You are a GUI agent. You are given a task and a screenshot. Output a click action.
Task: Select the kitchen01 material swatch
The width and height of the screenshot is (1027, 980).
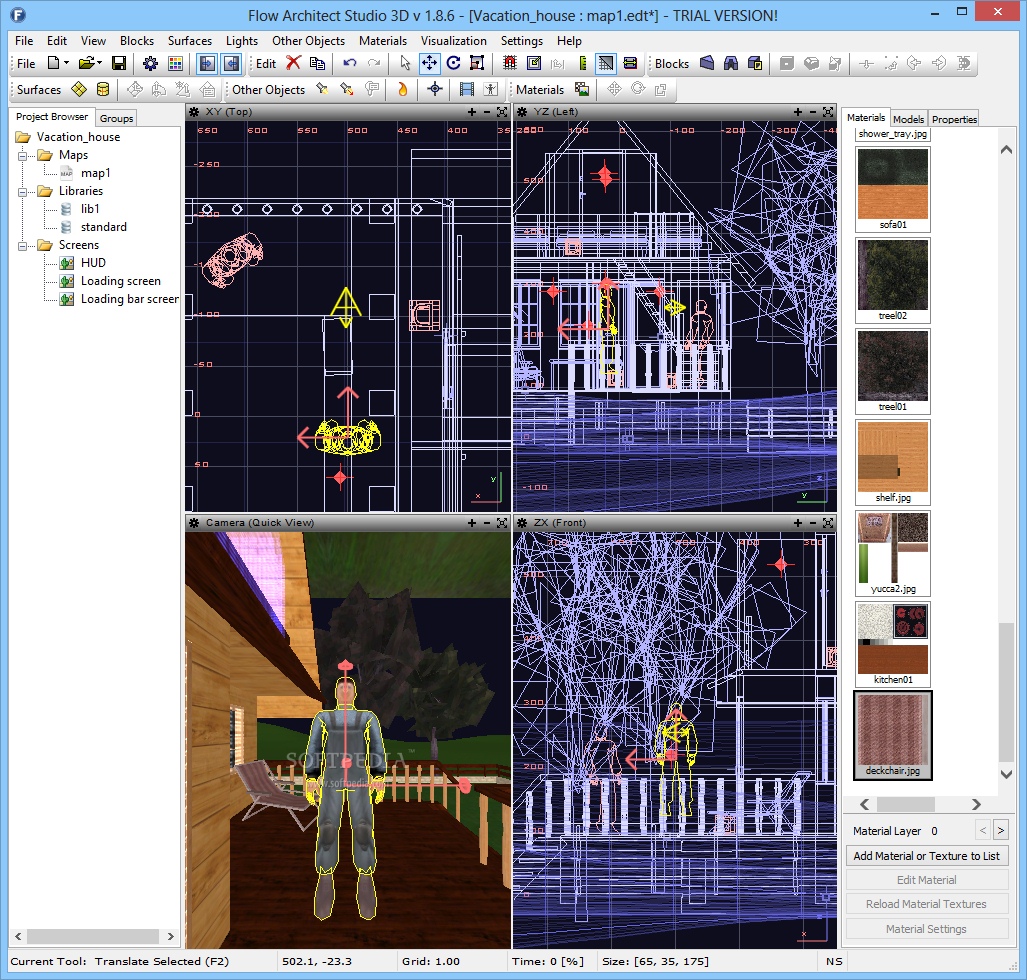coord(893,645)
